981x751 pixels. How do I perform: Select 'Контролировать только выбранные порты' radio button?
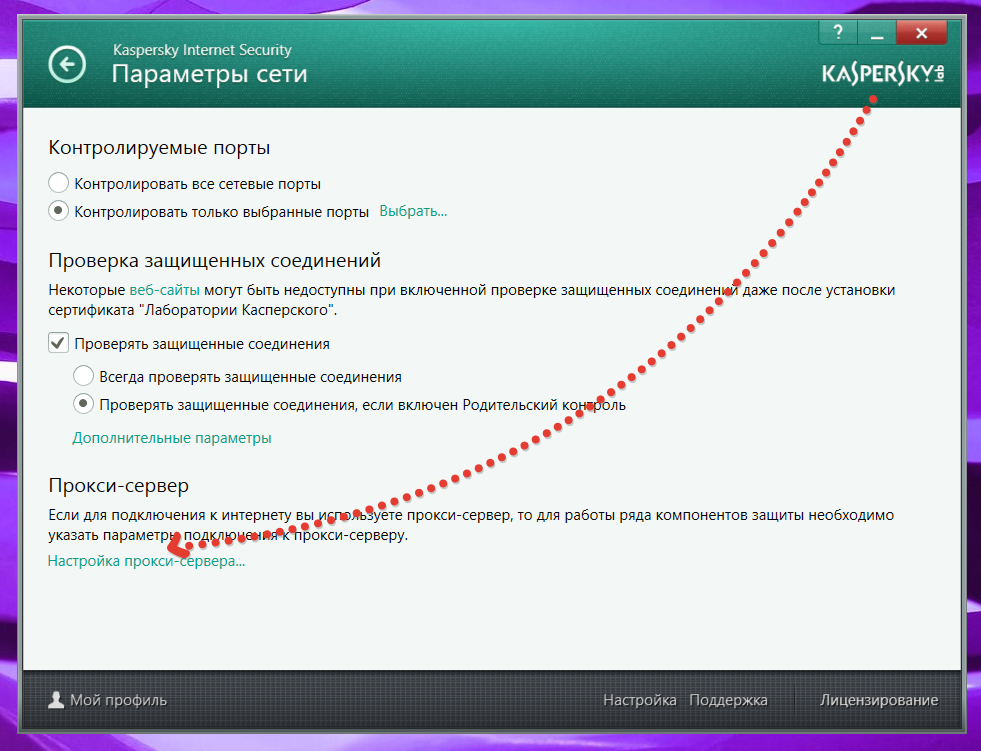tap(58, 211)
